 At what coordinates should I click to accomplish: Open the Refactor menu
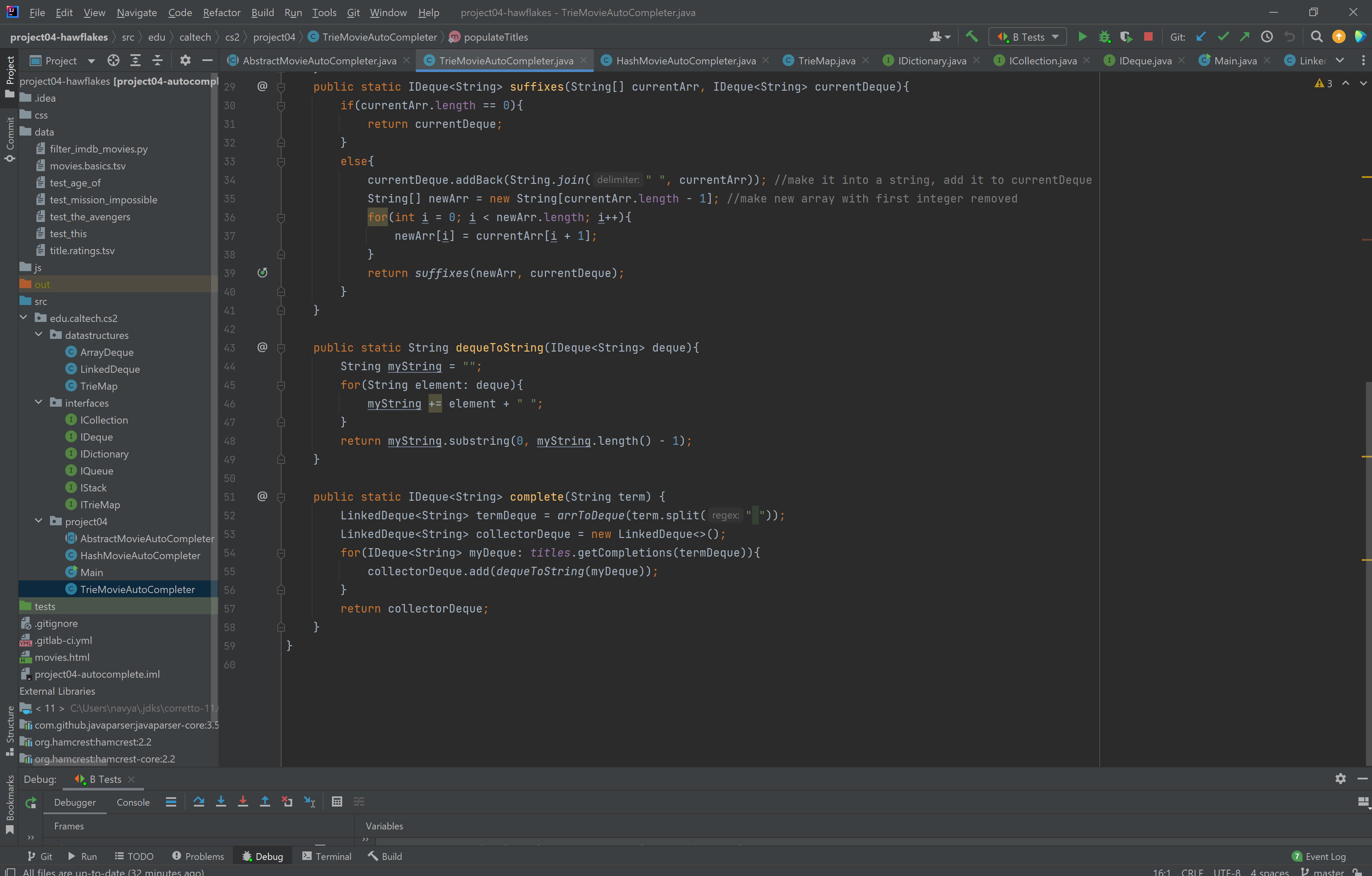tap(221, 13)
